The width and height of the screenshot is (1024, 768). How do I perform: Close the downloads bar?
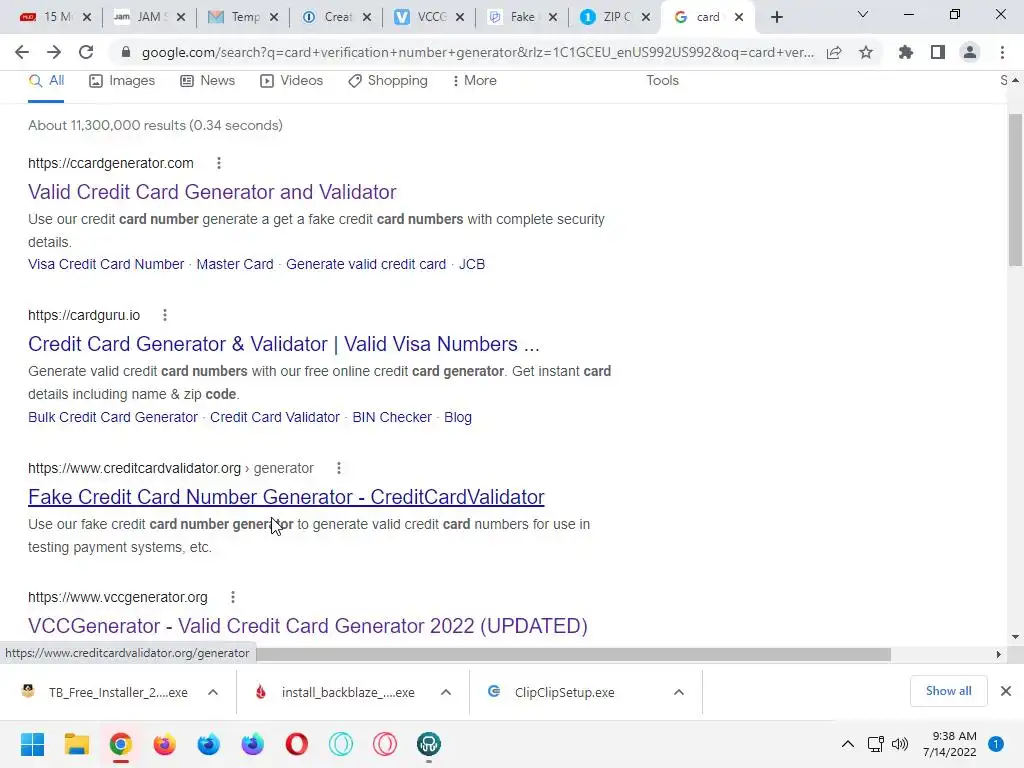pyautogui.click(x=1006, y=691)
